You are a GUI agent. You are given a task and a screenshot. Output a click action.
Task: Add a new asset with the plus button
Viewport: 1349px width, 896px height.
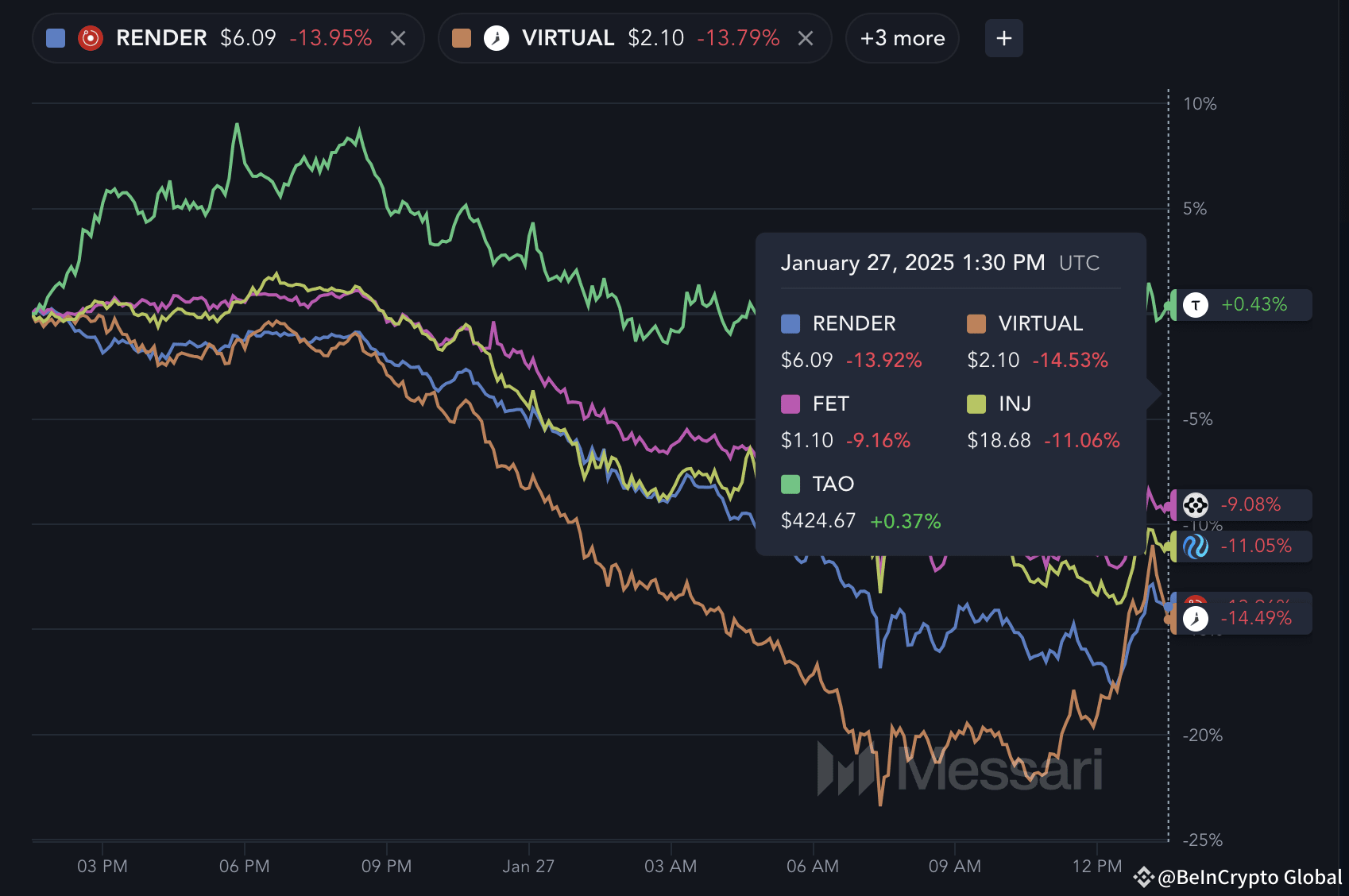tap(1003, 37)
